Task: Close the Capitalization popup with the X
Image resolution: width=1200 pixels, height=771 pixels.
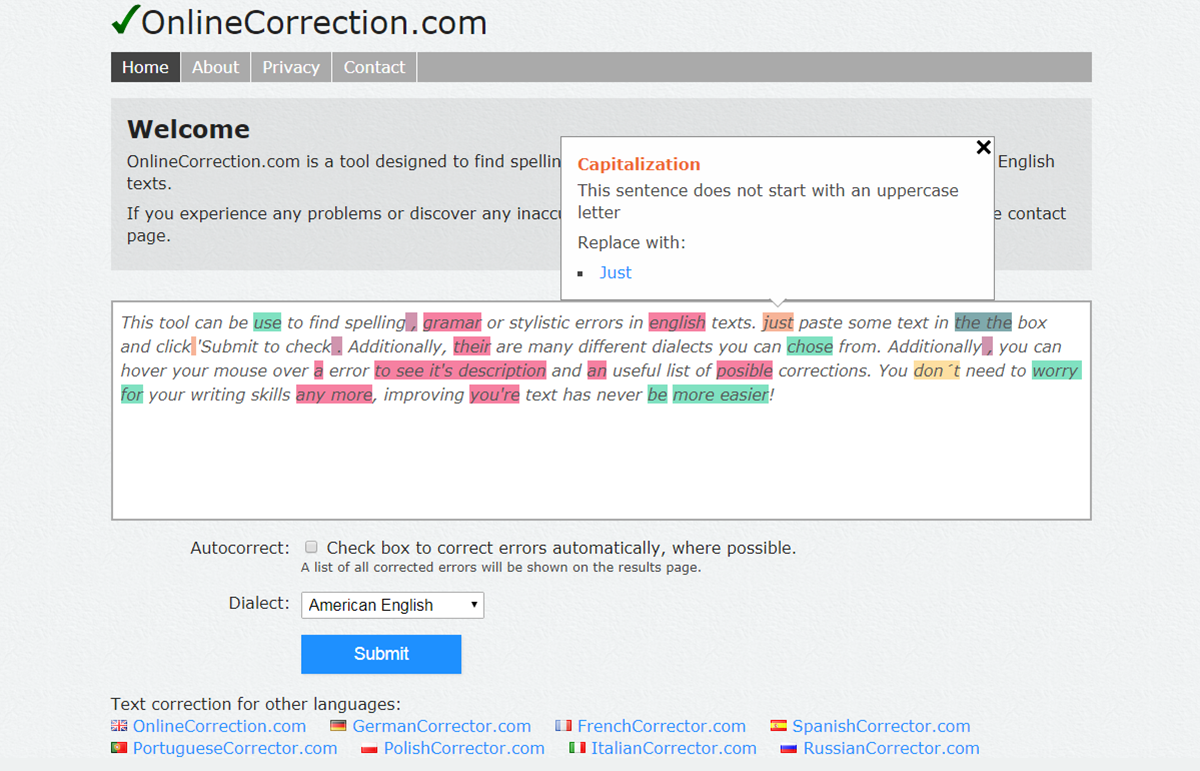Action: [983, 148]
